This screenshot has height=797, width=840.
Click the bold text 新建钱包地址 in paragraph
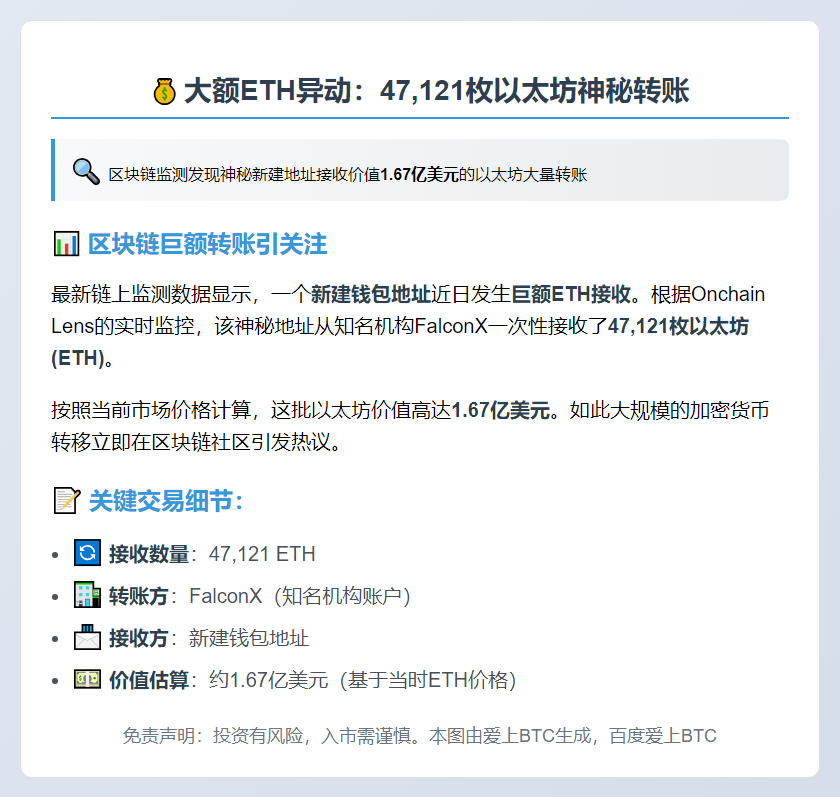371,294
